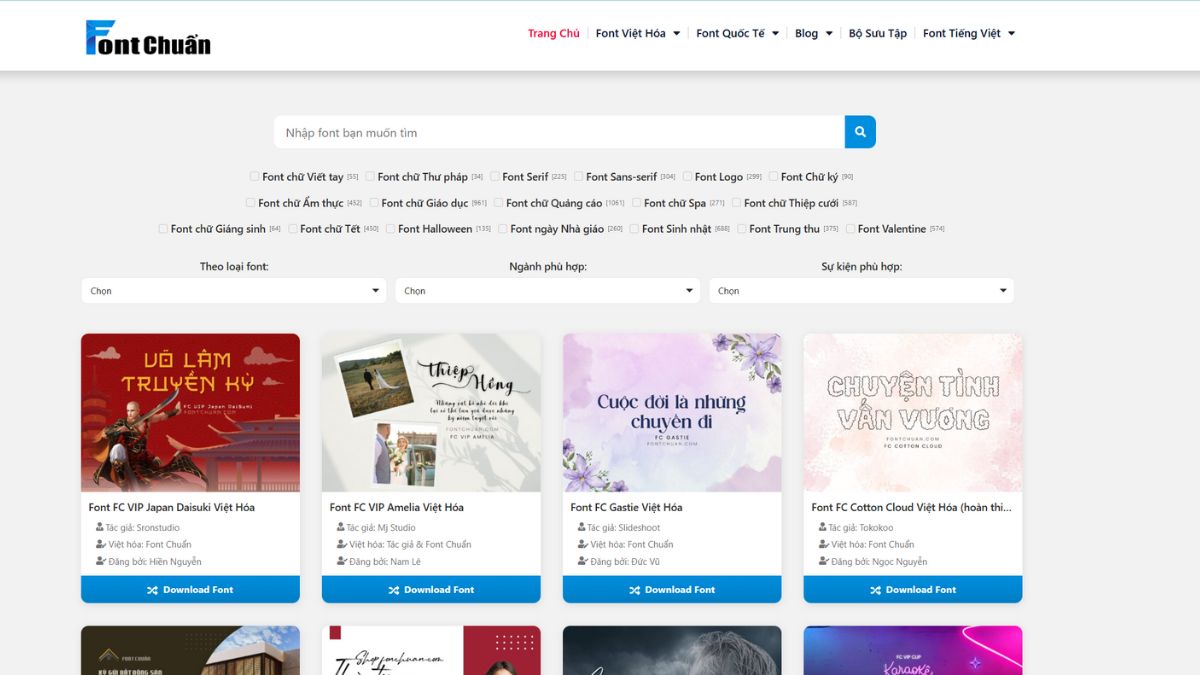Open Font FC Gastie Việt Hóa title
This screenshot has height=675, width=1200.
point(627,507)
